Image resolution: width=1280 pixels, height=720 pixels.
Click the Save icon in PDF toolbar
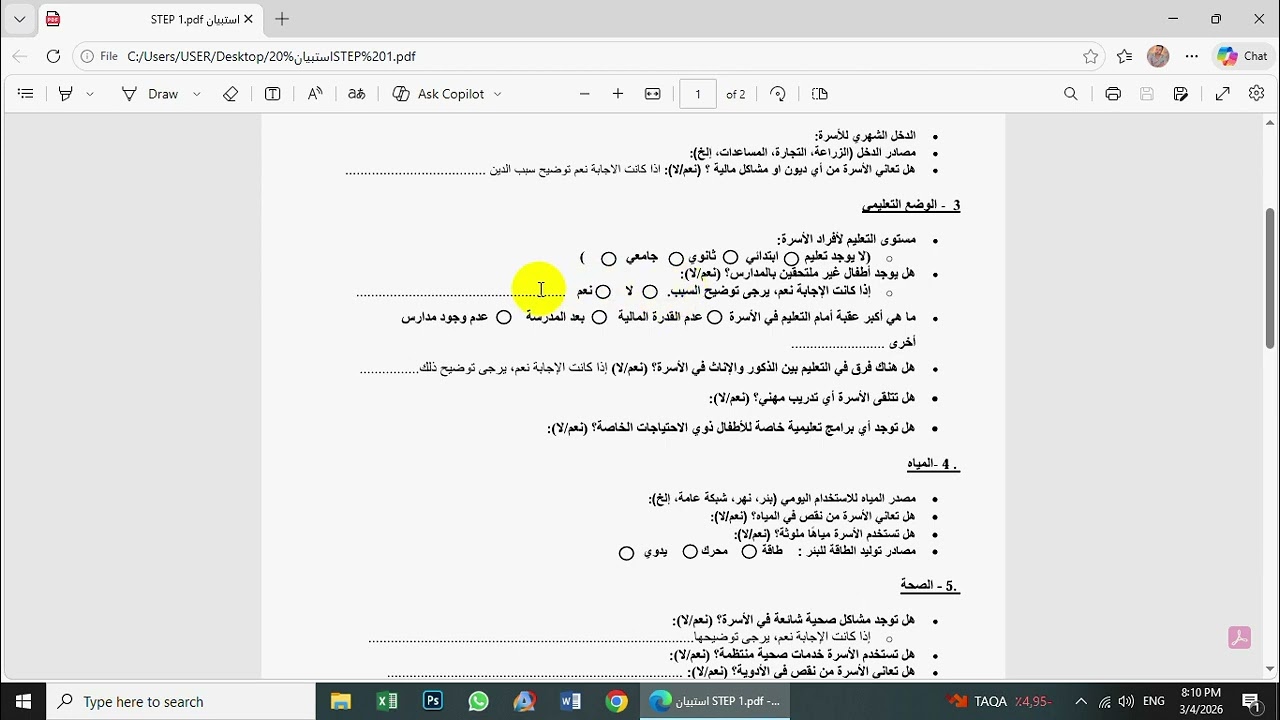[1147, 94]
